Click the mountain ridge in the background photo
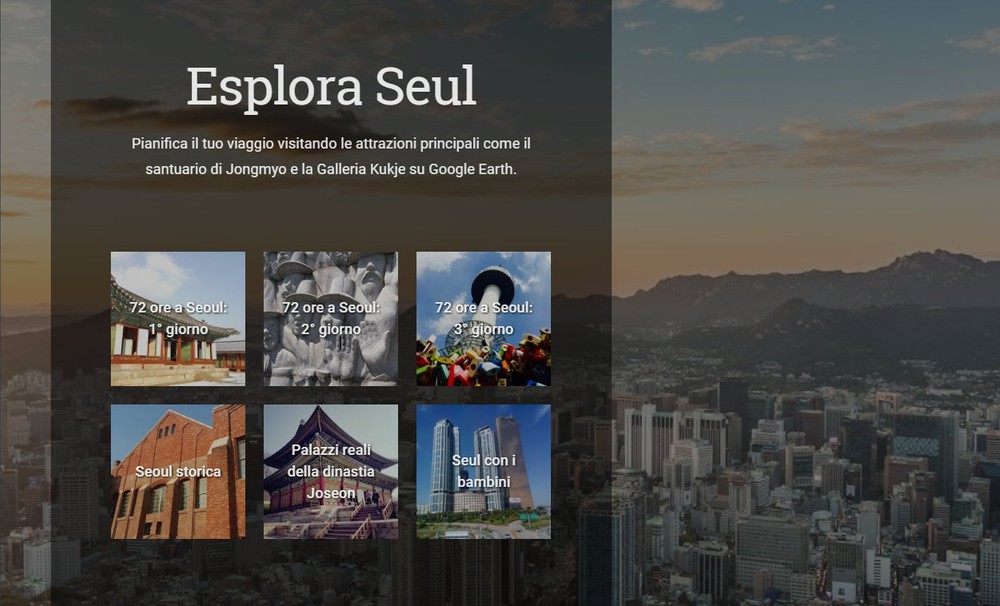The height and width of the screenshot is (606, 1000). [829, 281]
